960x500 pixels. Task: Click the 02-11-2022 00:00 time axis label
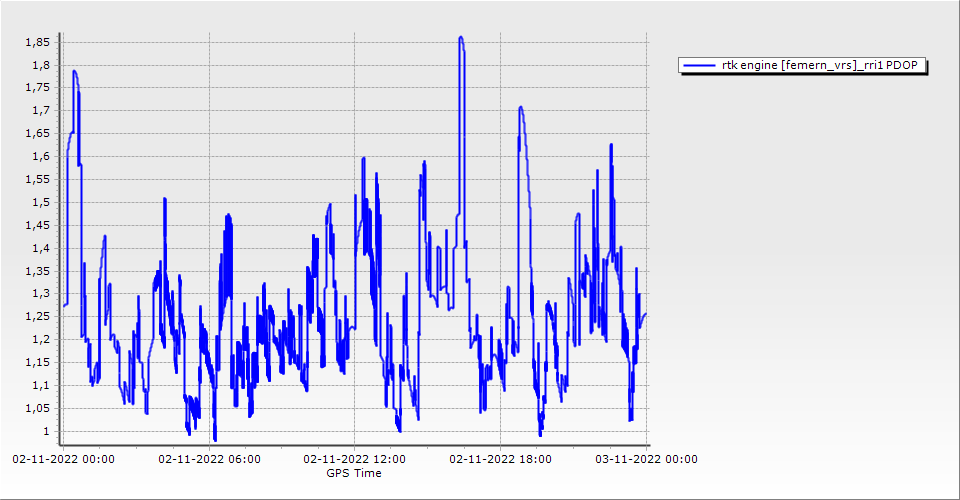[x=63, y=460]
